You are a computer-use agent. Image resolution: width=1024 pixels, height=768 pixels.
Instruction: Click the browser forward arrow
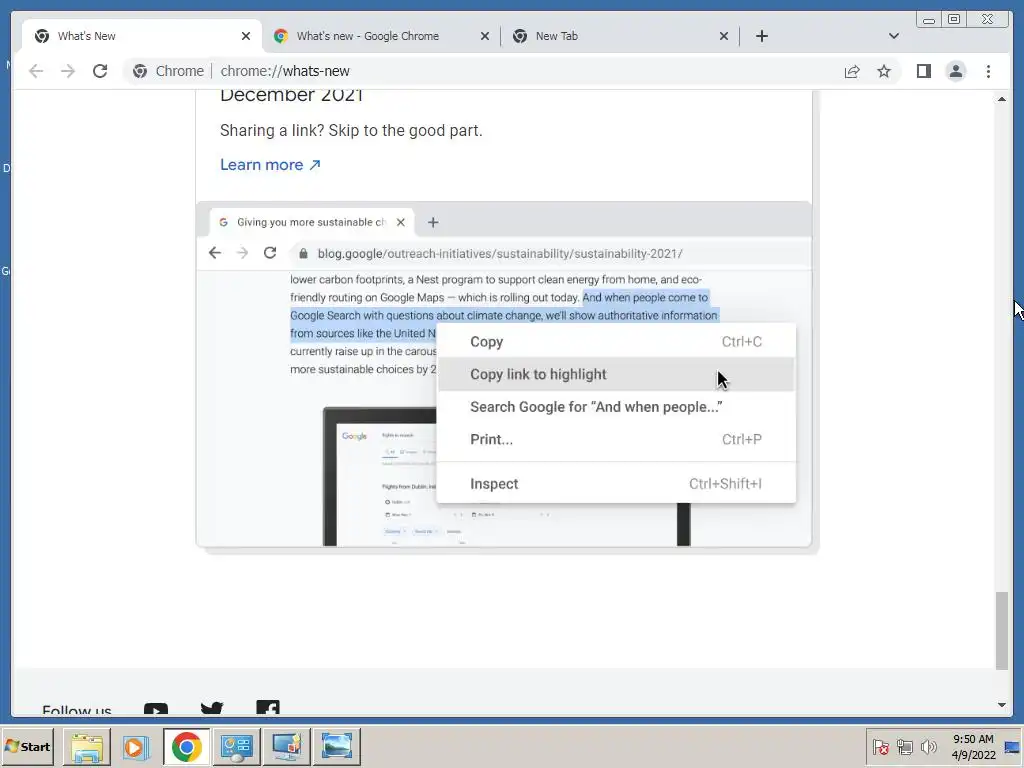(68, 71)
